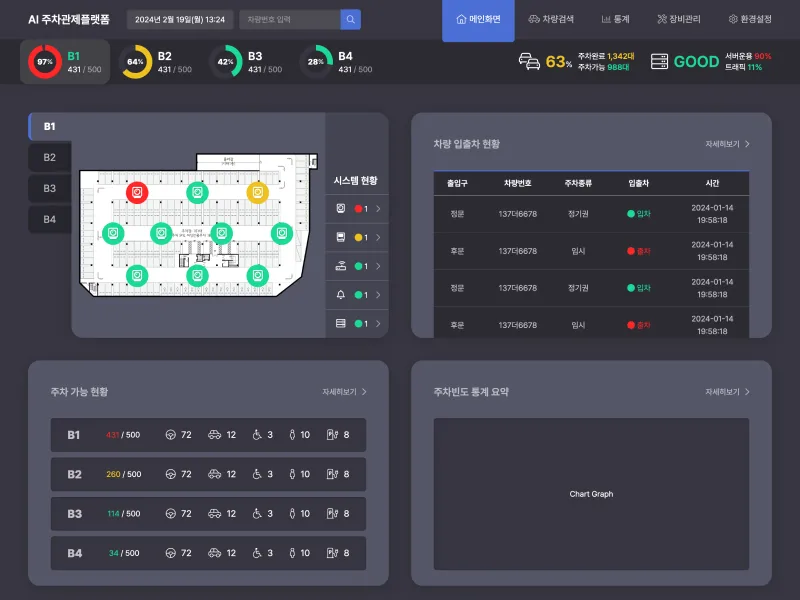Expand the bell status row chevron

[378, 294]
